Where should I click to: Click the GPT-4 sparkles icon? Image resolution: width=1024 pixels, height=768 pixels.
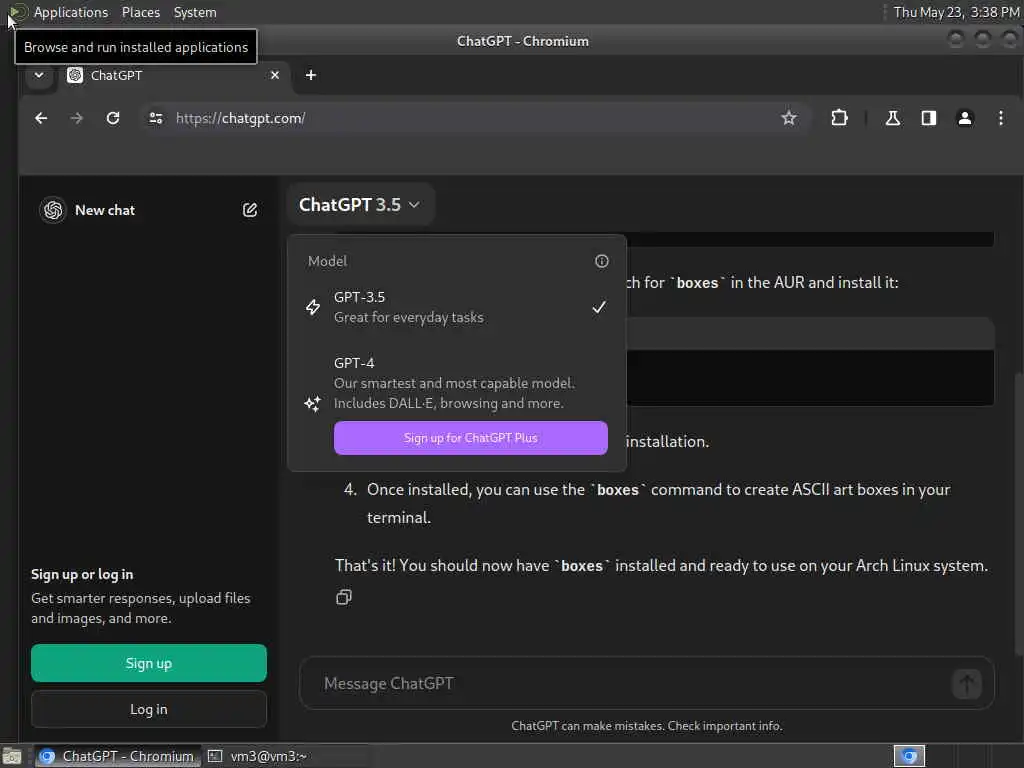pos(312,404)
